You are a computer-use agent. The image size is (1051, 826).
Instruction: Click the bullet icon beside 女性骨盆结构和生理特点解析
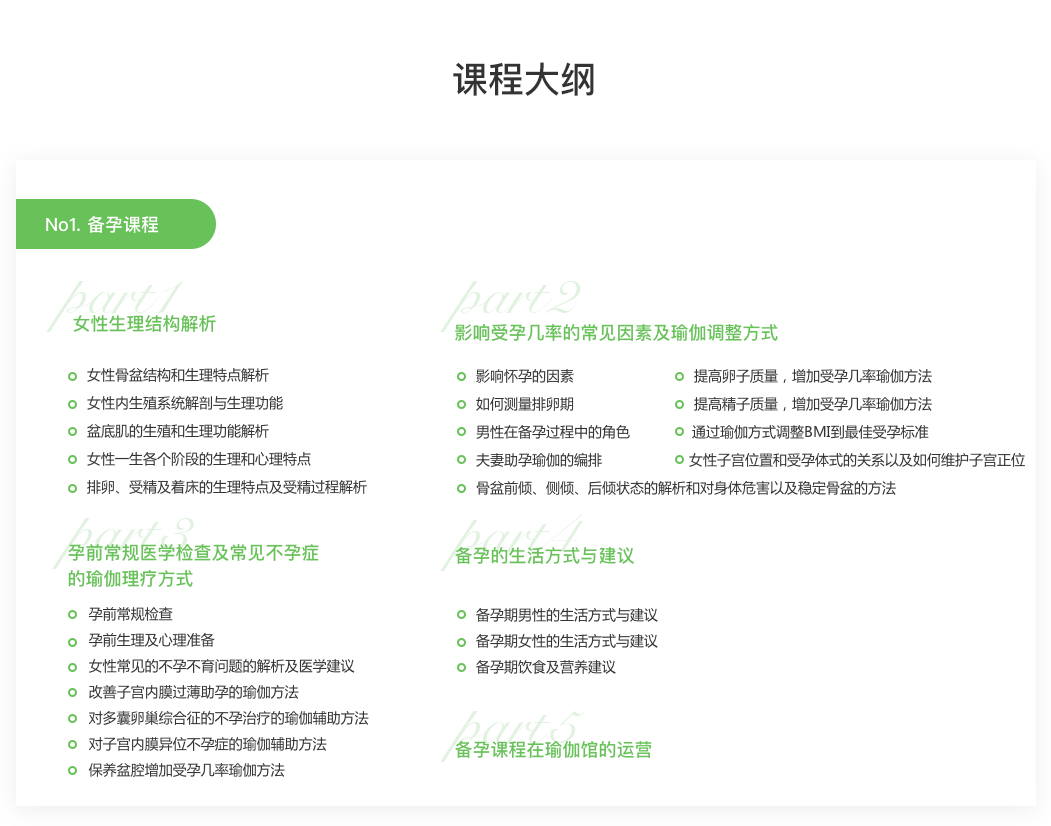[x=70, y=377]
